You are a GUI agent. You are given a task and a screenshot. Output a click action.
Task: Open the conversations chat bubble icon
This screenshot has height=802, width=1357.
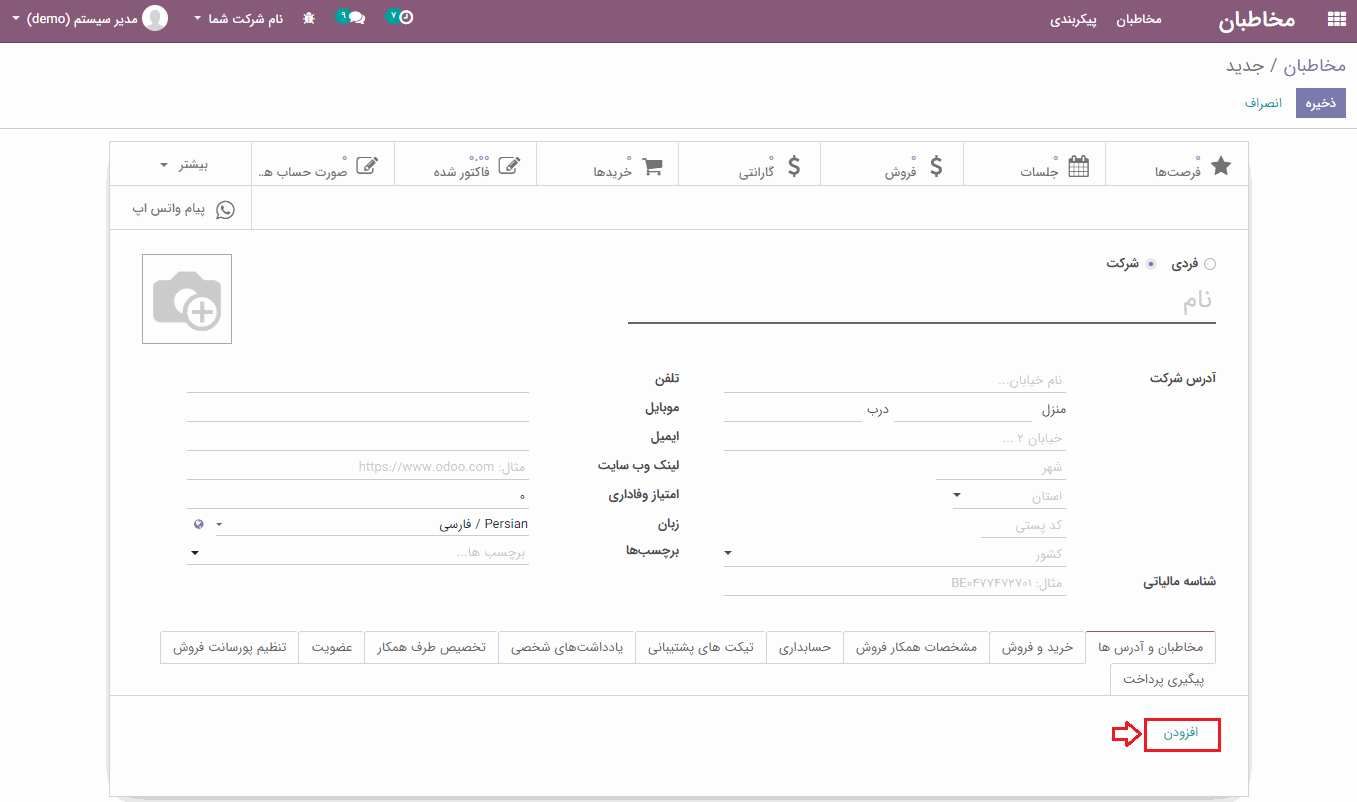352,18
